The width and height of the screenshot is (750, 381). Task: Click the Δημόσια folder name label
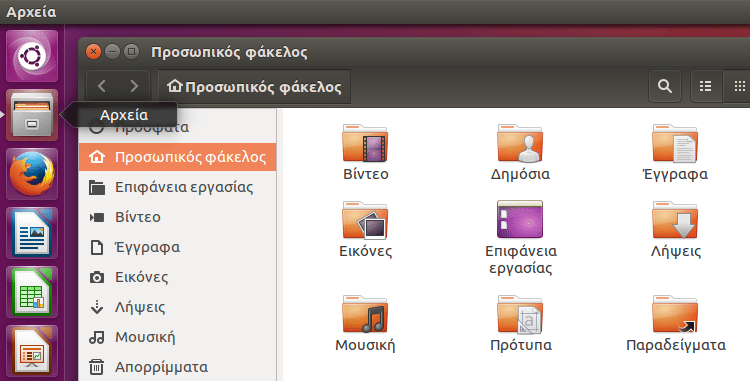point(520,174)
